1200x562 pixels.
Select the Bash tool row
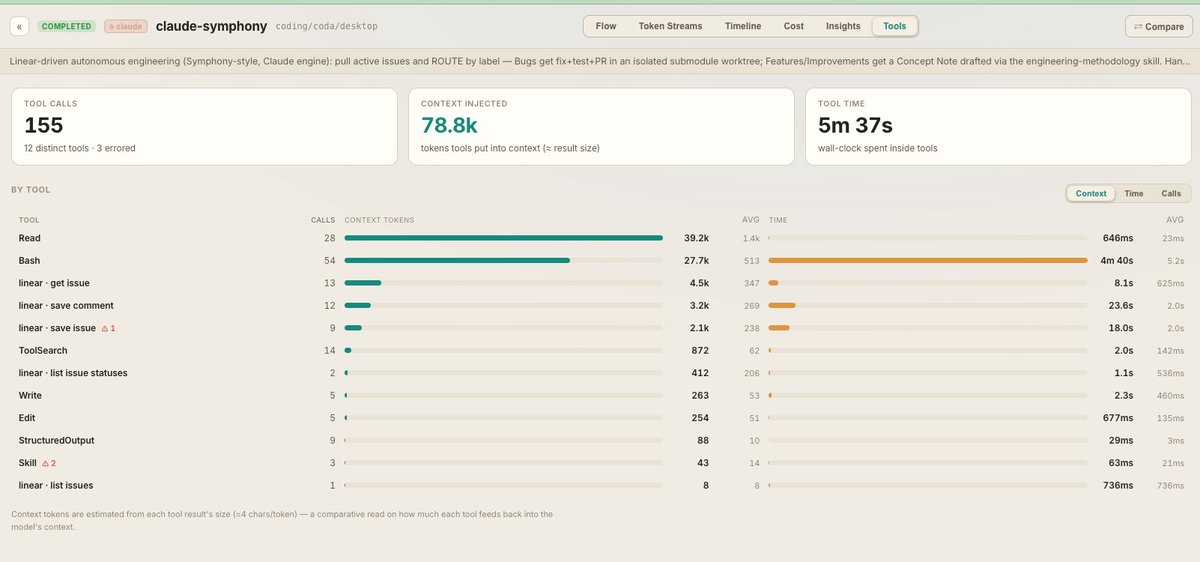pos(600,260)
